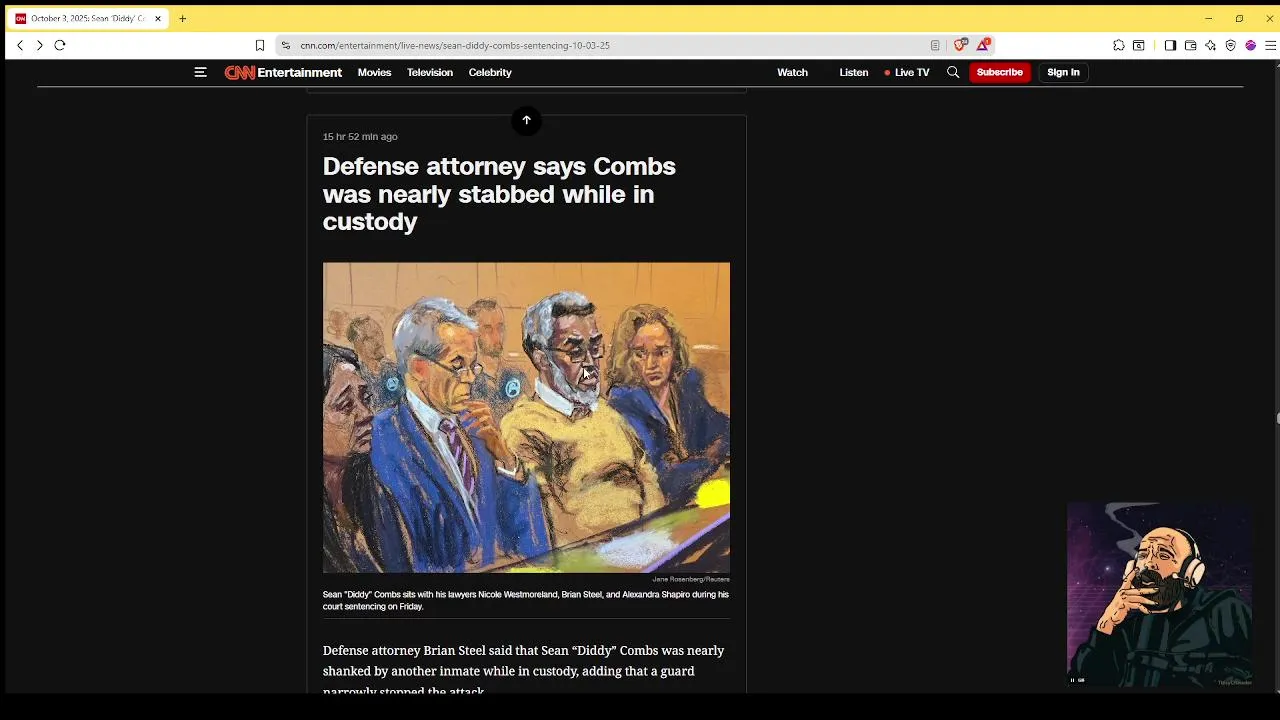Toggle Reader mode icon in the address bar
Image resolution: width=1280 pixels, height=720 pixels.
(935, 45)
